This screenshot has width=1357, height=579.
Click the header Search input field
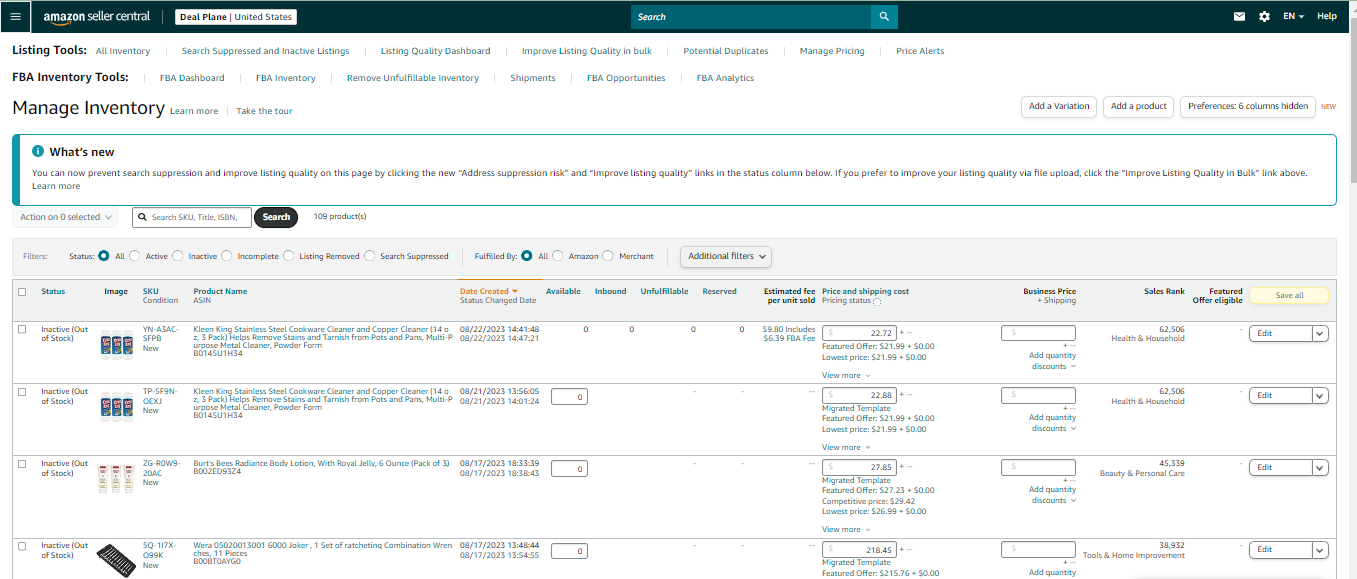(751, 16)
